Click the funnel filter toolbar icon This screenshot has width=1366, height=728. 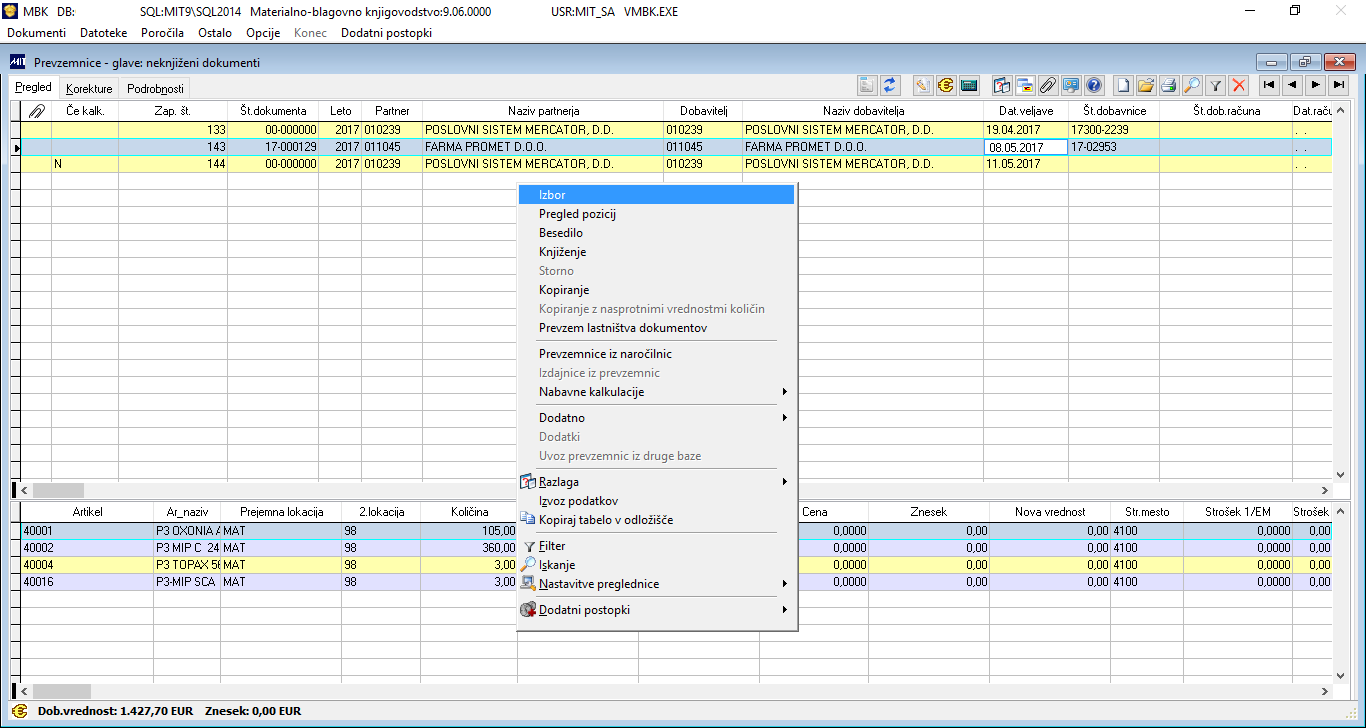1216,86
